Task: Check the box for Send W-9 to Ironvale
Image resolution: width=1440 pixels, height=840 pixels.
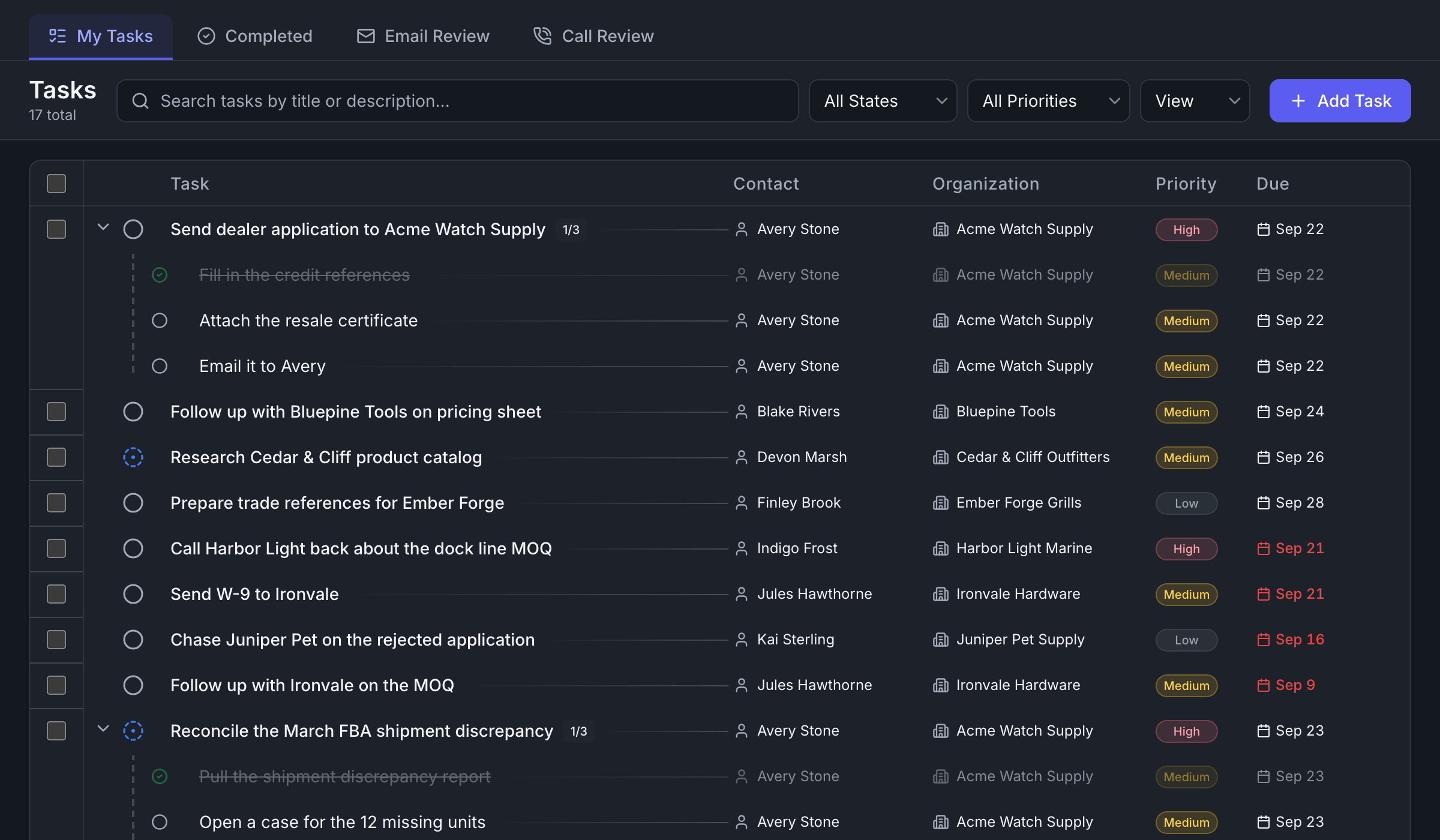Action: pyautogui.click(x=56, y=594)
